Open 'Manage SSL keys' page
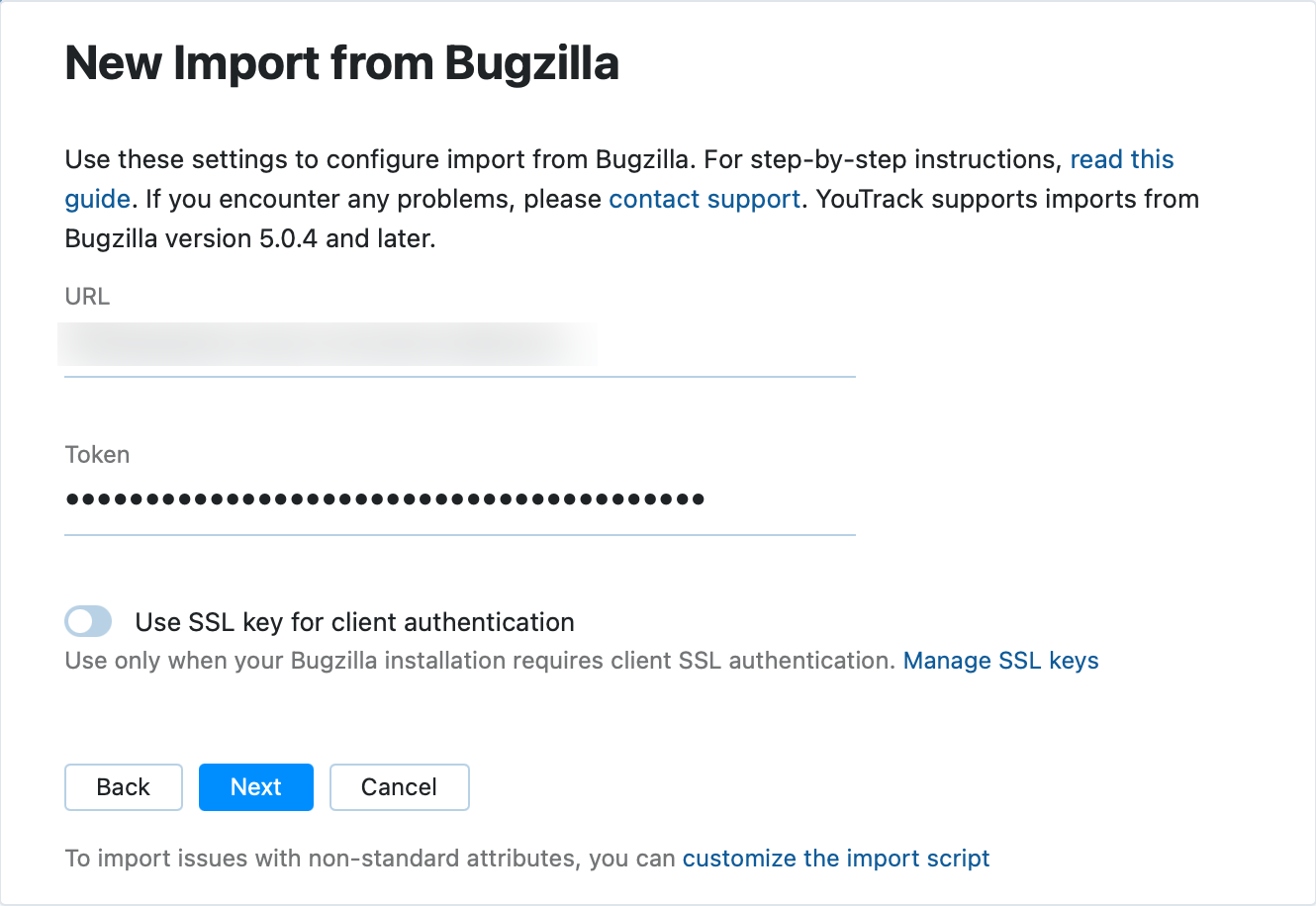1316x906 pixels. click(x=1000, y=660)
